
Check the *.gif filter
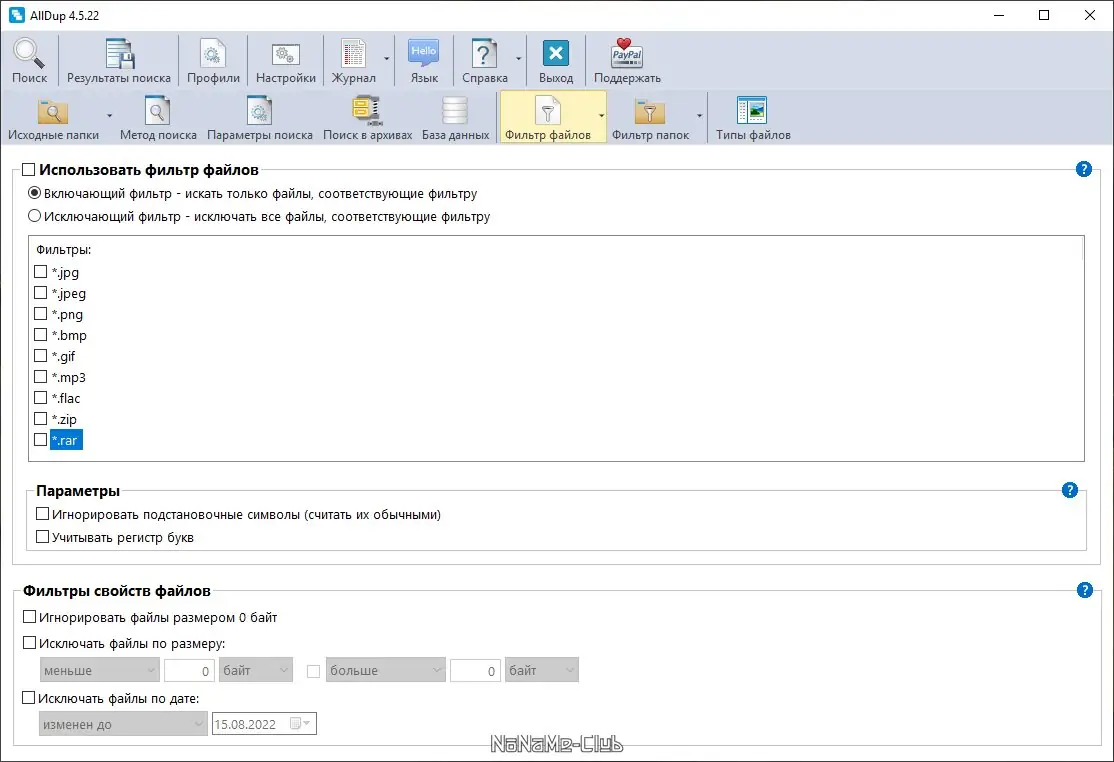[x=40, y=356]
